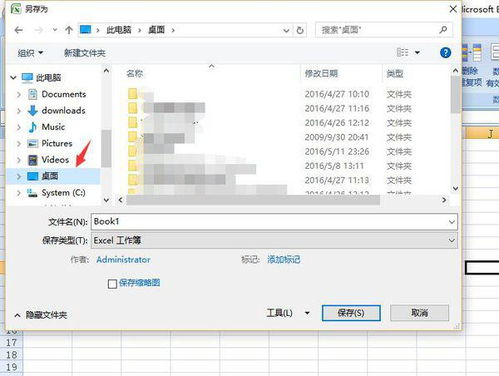Click navigation pane scroll-down arrow

pos(106,200)
